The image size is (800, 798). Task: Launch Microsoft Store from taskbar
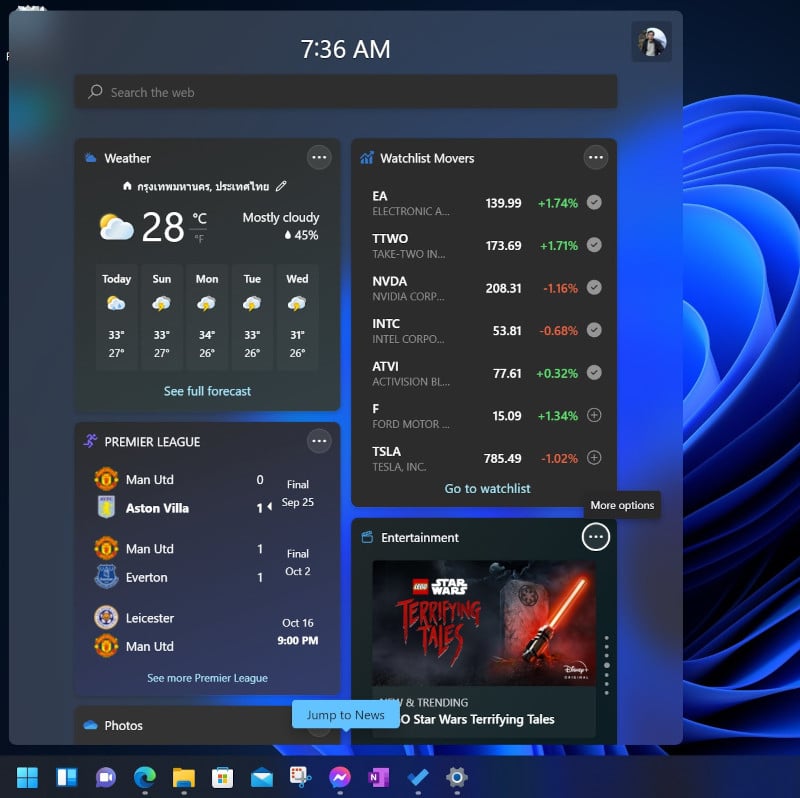[222, 777]
